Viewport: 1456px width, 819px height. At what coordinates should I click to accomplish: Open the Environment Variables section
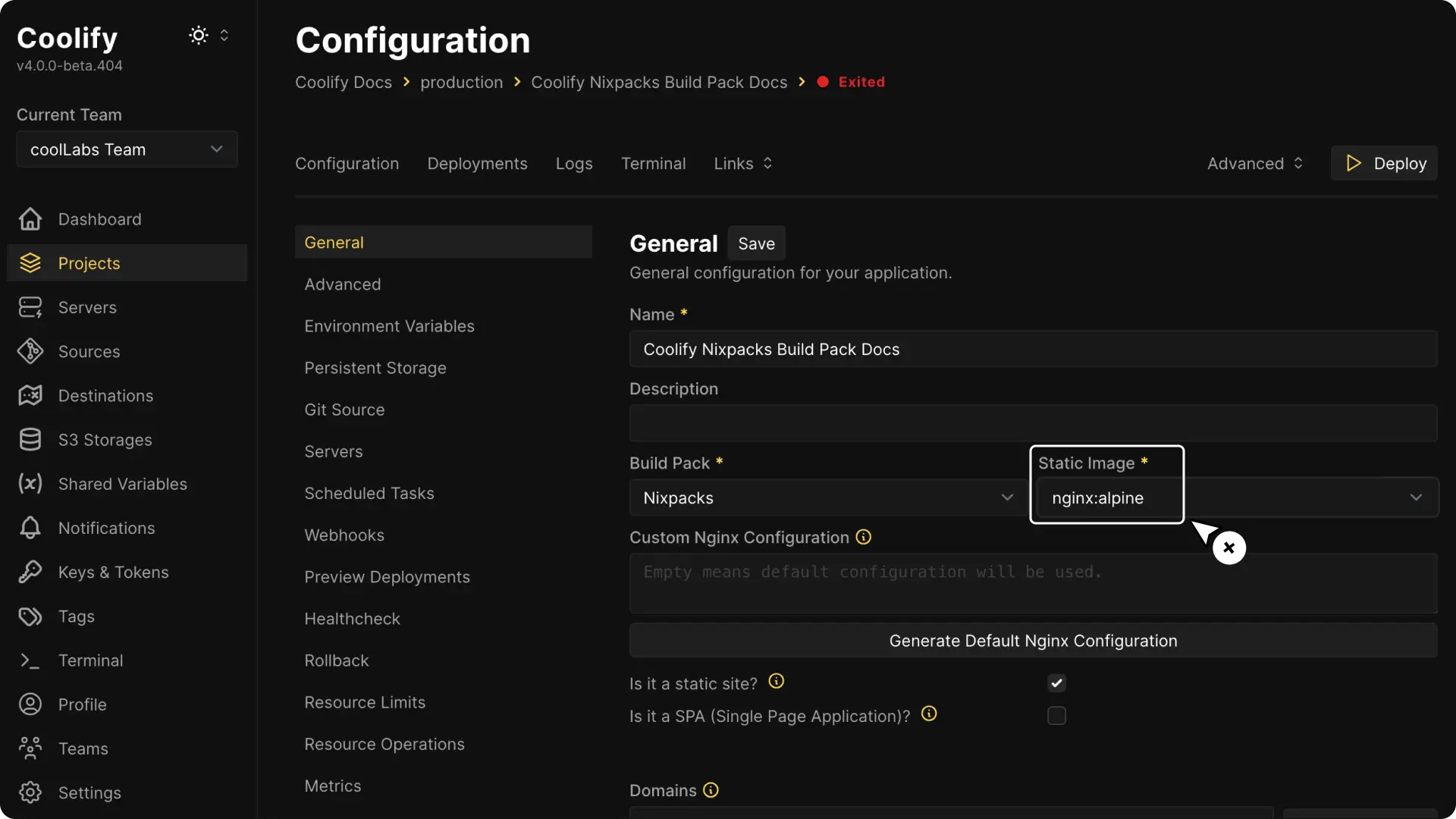[389, 326]
